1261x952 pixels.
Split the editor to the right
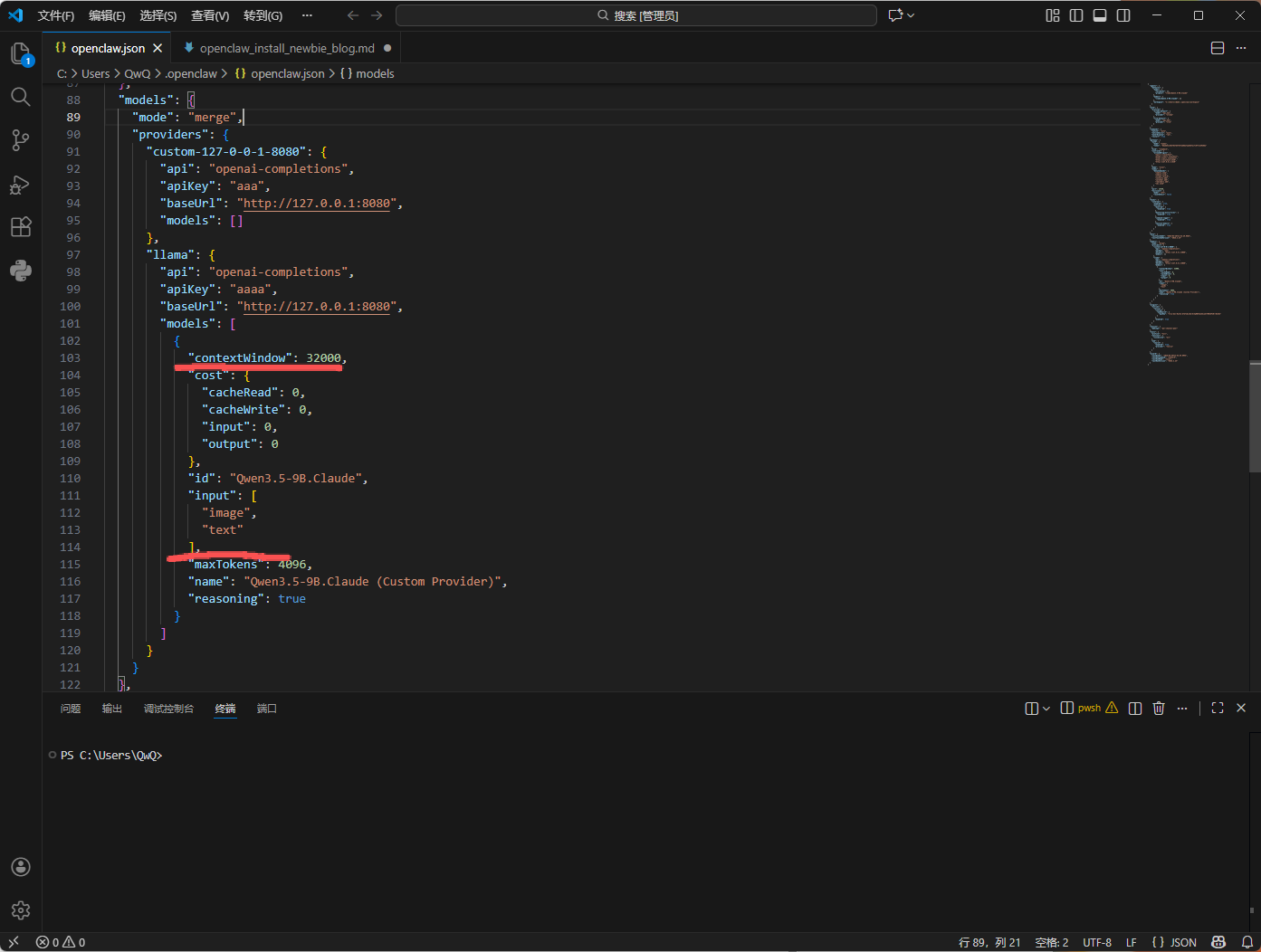pyautogui.click(x=1218, y=48)
